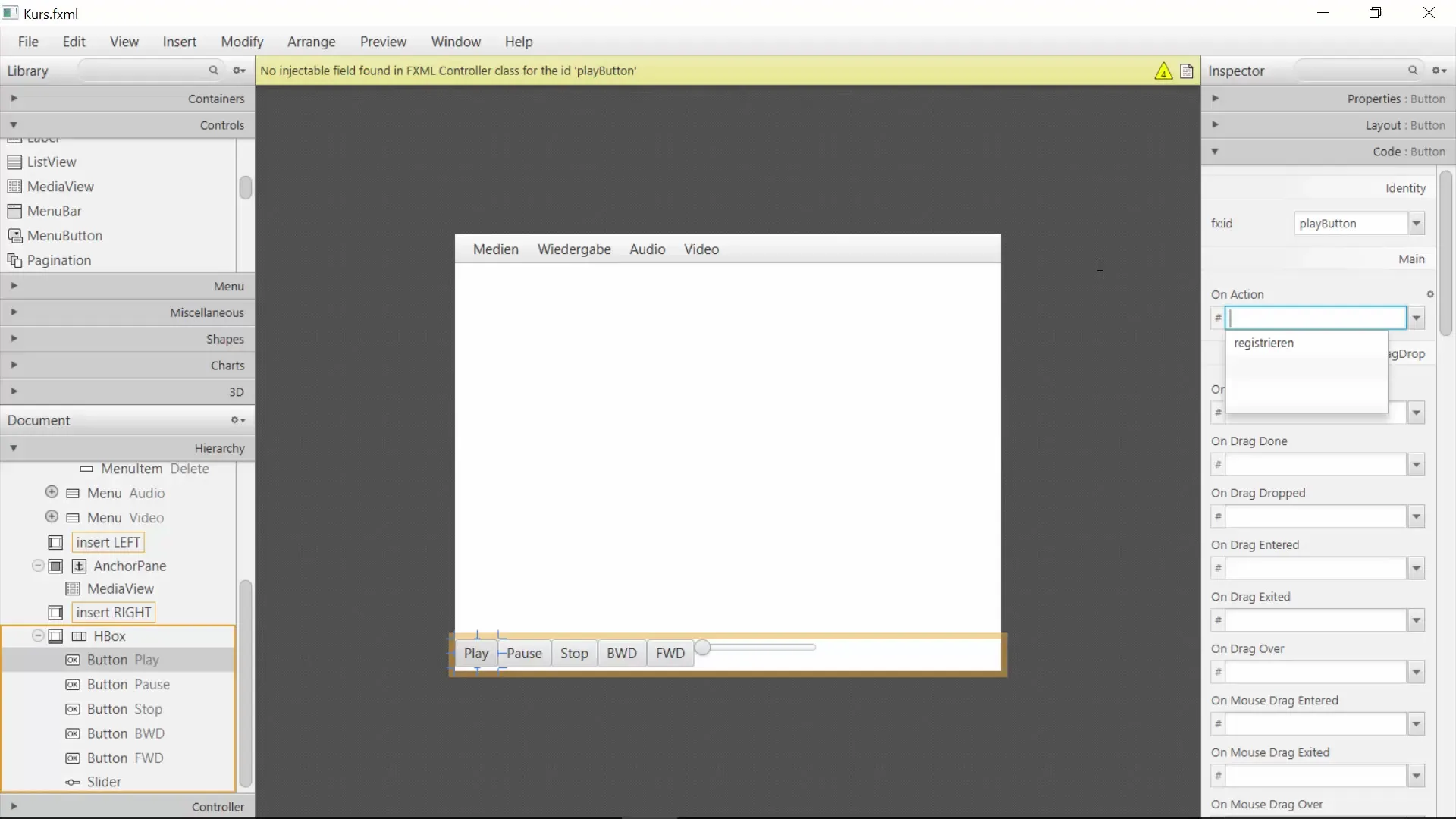This screenshot has height=819, width=1456.
Task: Click the Inspector vertical scrollbar
Action: pos(1446,253)
